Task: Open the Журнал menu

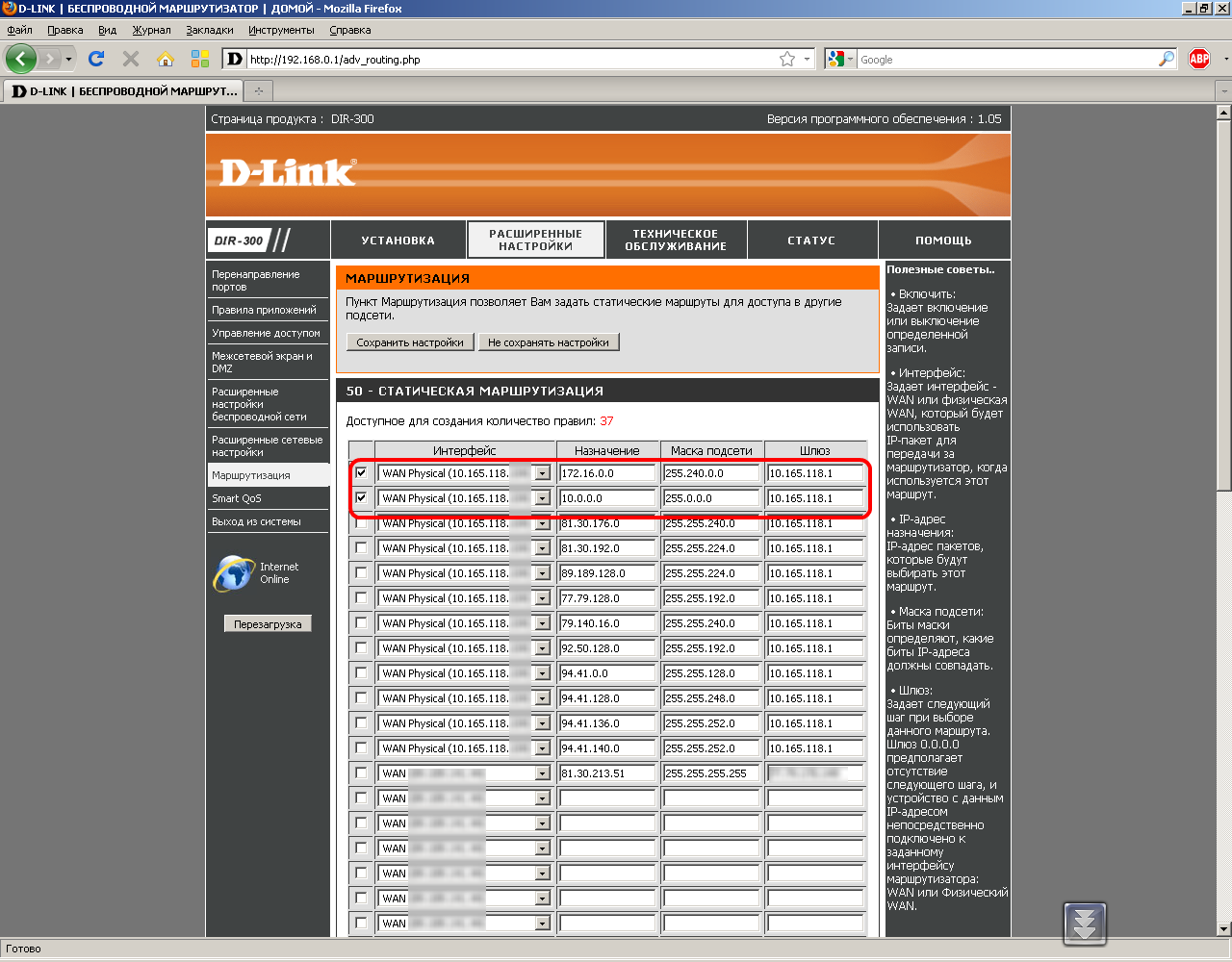Action: click(x=152, y=30)
